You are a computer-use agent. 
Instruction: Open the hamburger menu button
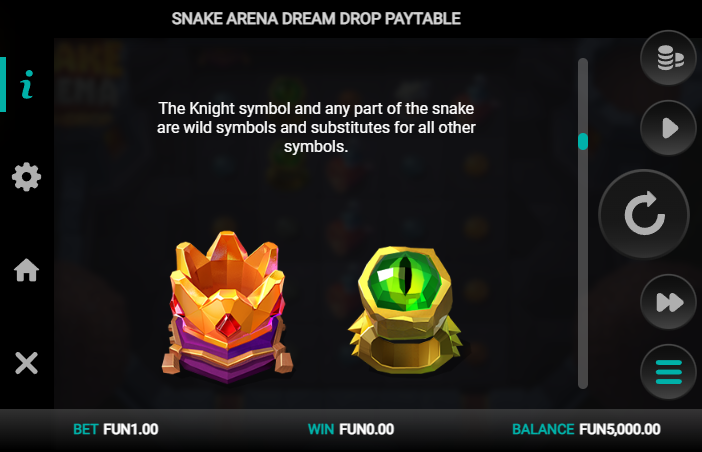pos(668,372)
